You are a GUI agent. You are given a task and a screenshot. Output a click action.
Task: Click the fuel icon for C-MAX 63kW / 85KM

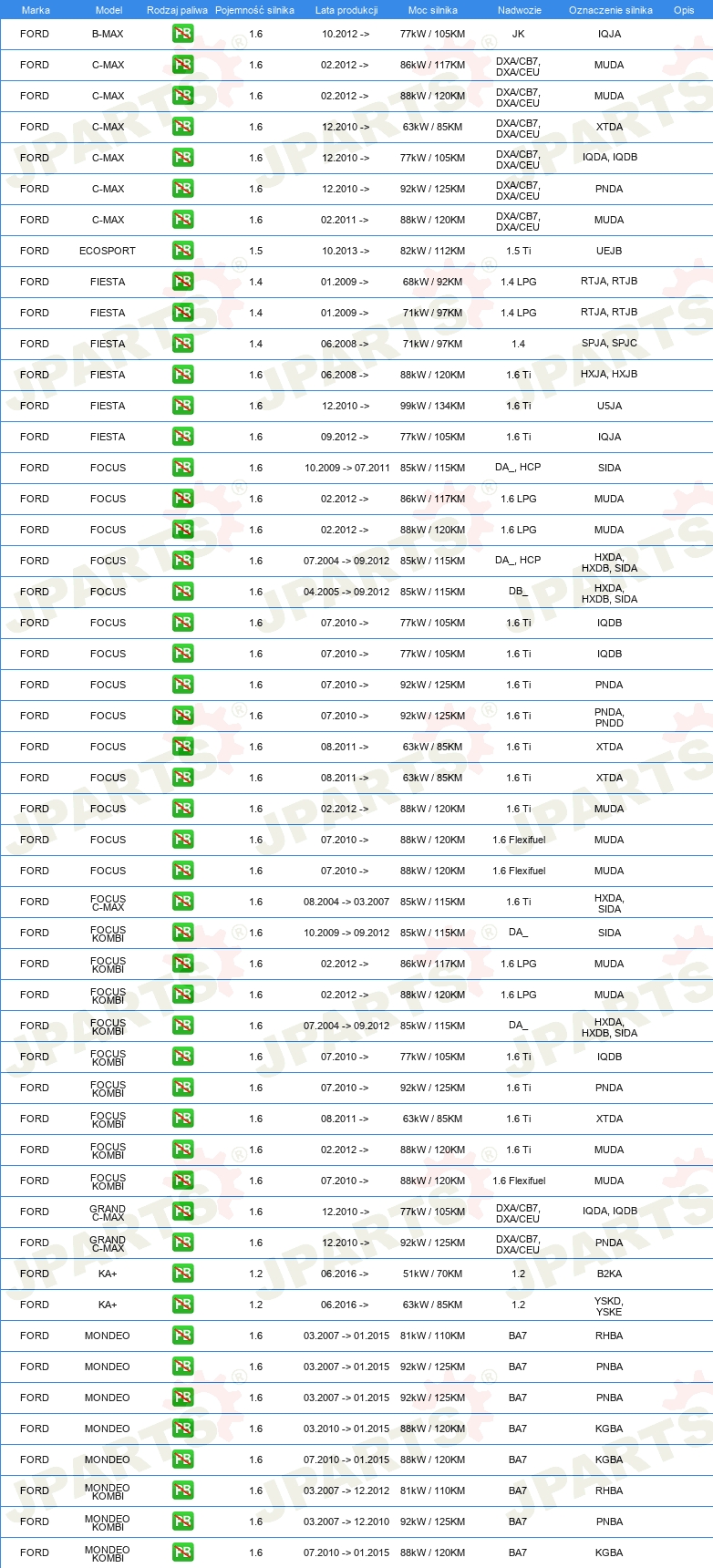pos(182,127)
